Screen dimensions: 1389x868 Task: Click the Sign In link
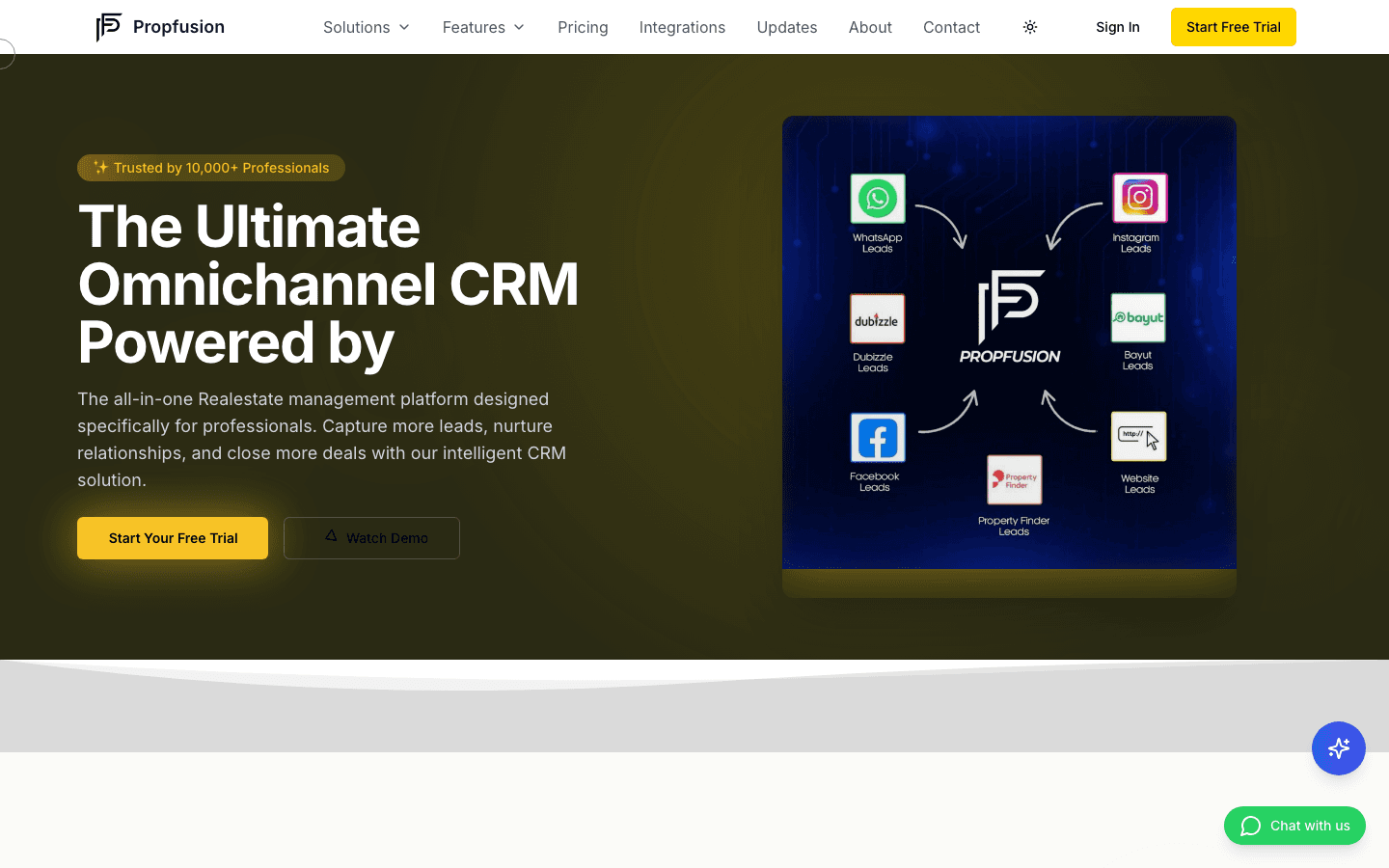click(1118, 27)
